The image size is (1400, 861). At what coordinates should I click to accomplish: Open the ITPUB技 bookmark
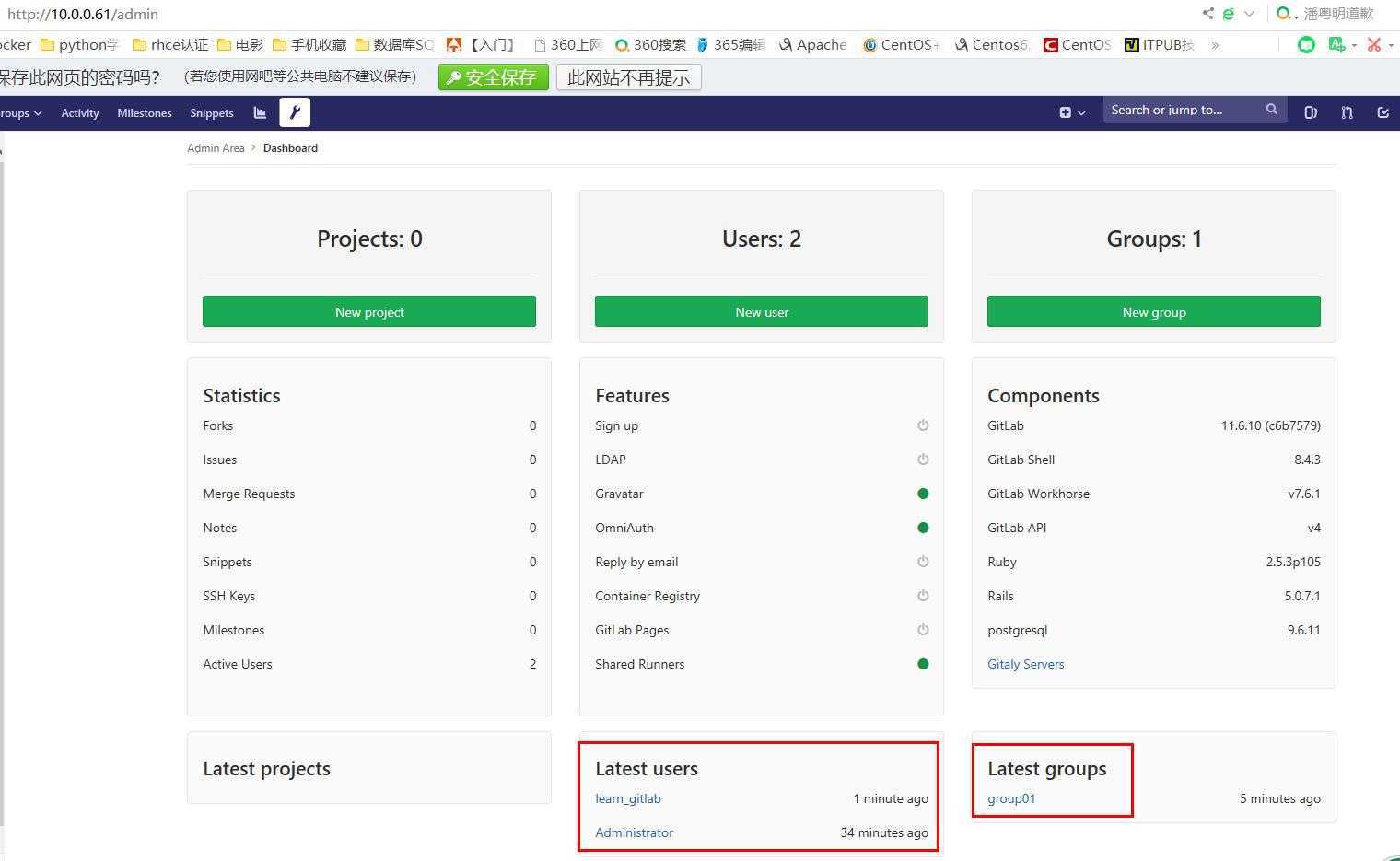point(1160,44)
